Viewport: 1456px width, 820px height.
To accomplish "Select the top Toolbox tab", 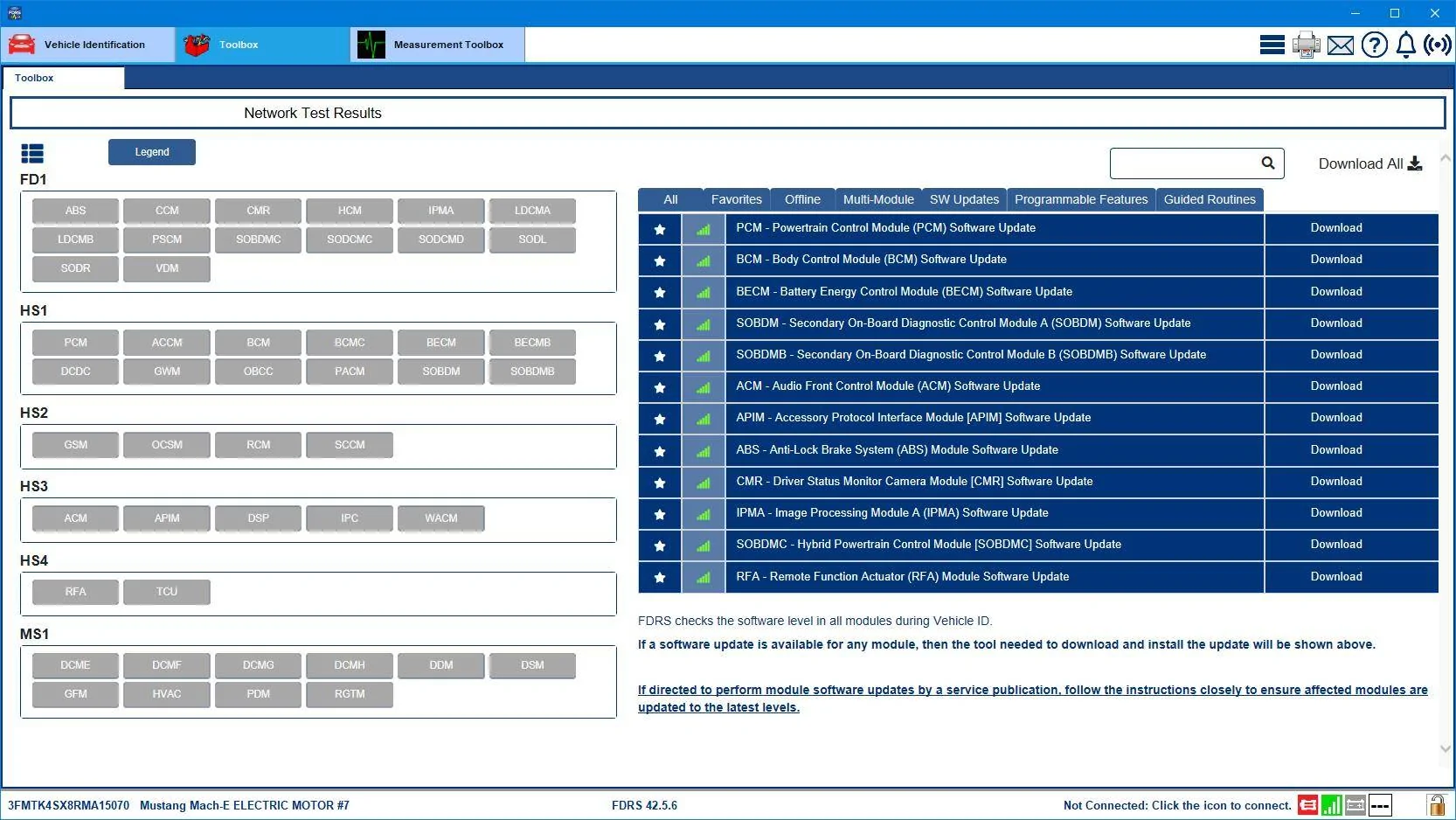I will (x=263, y=45).
